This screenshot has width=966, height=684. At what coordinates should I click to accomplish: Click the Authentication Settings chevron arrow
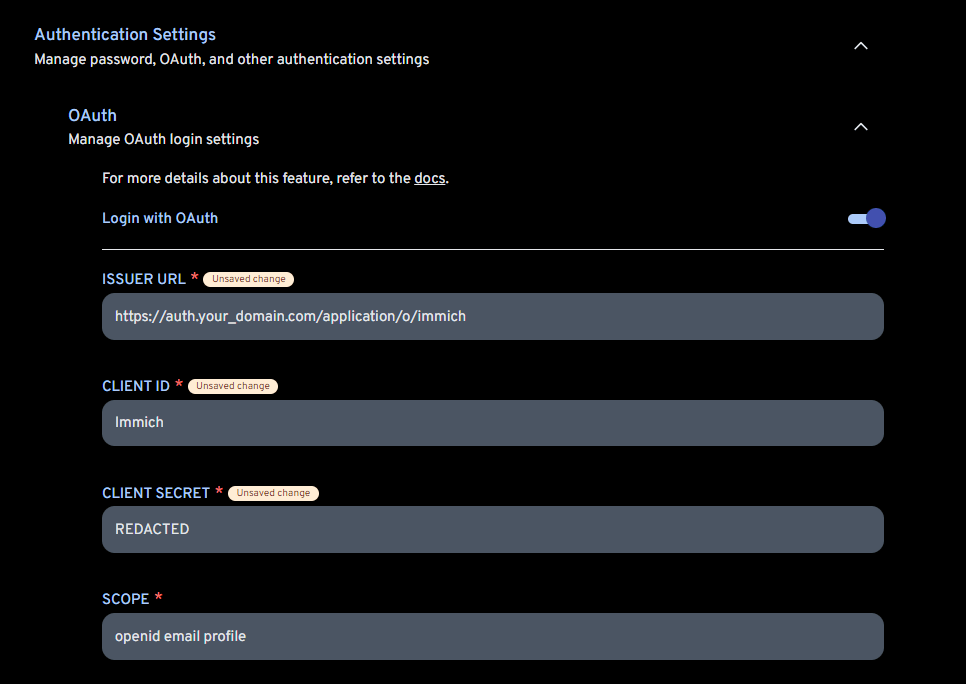coord(860,45)
